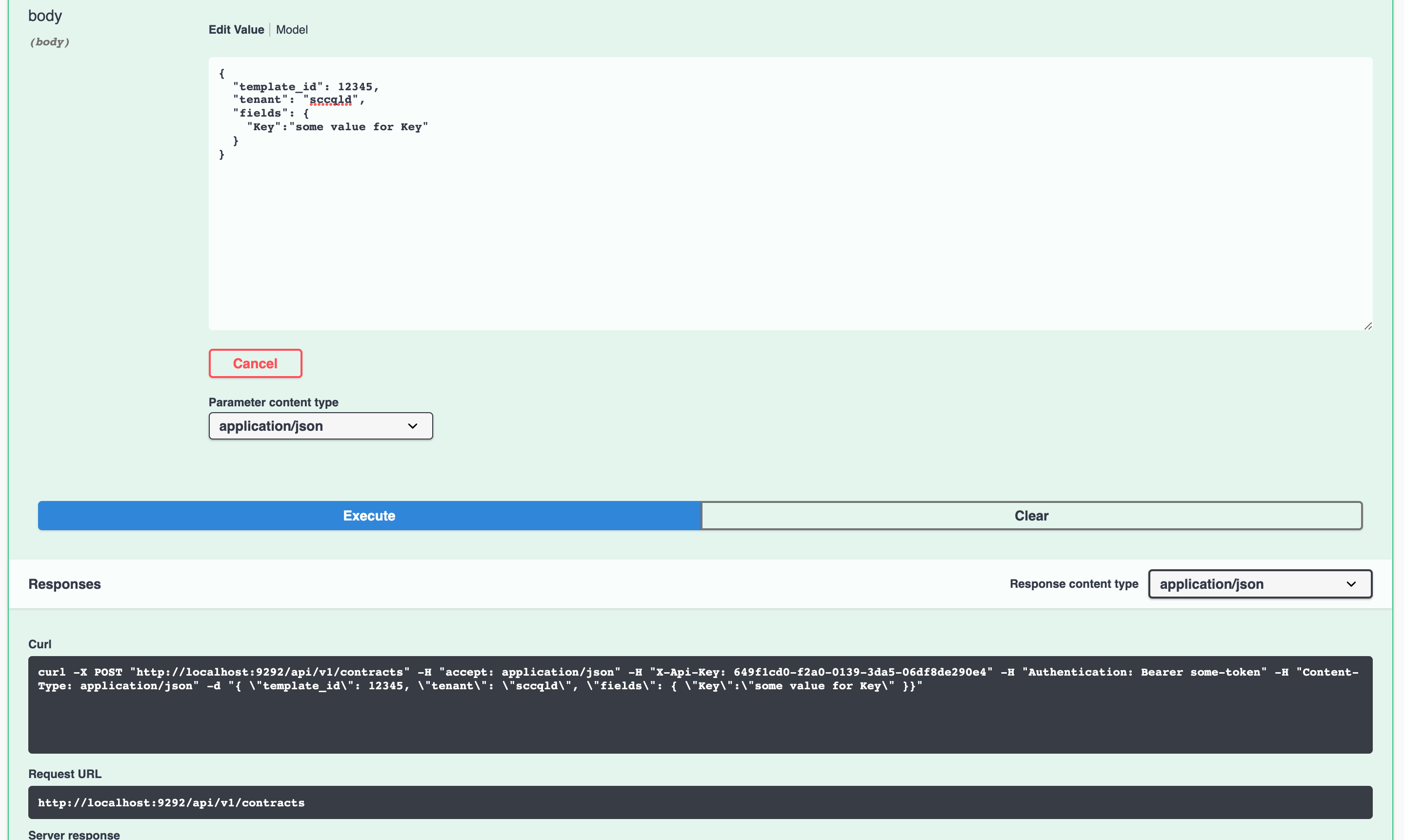The width and height of the screenshot is (1404, 840).
Task: Click the "fields": { line in editor
Action: point(270,113)
